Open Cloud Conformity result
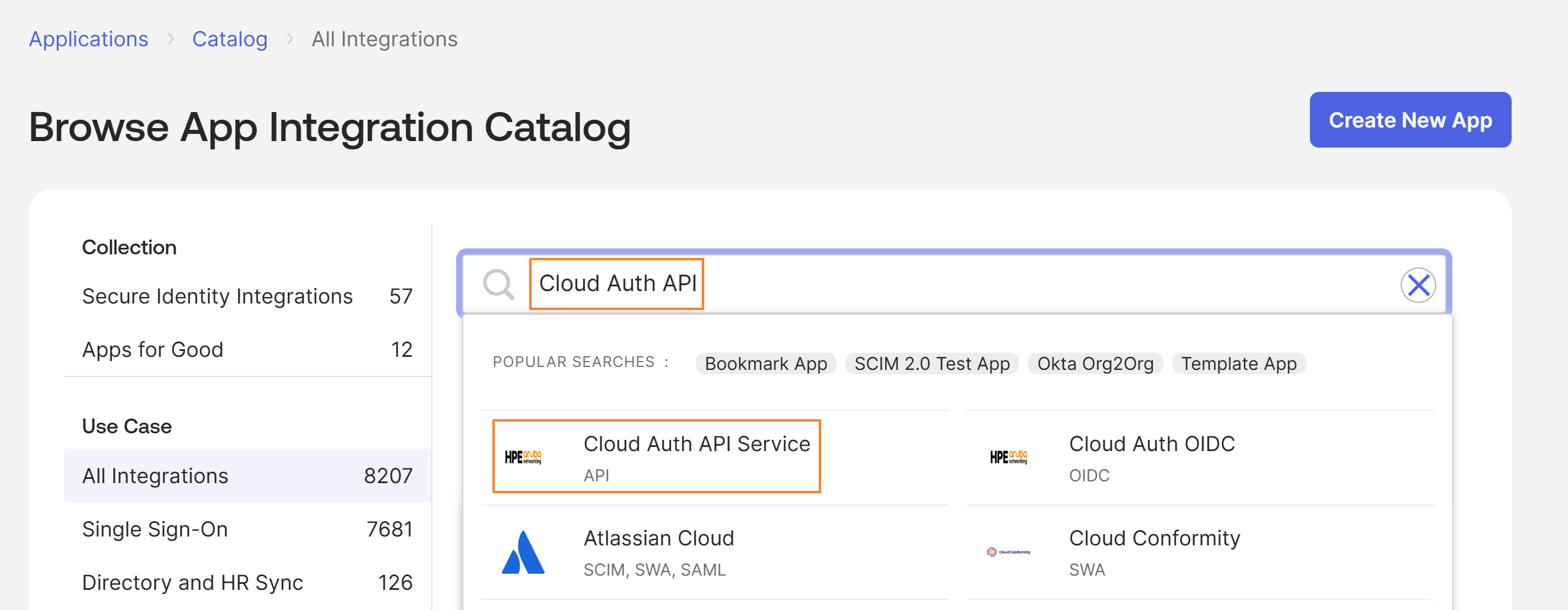The image size is (1568, 610). click(1200, 552)
